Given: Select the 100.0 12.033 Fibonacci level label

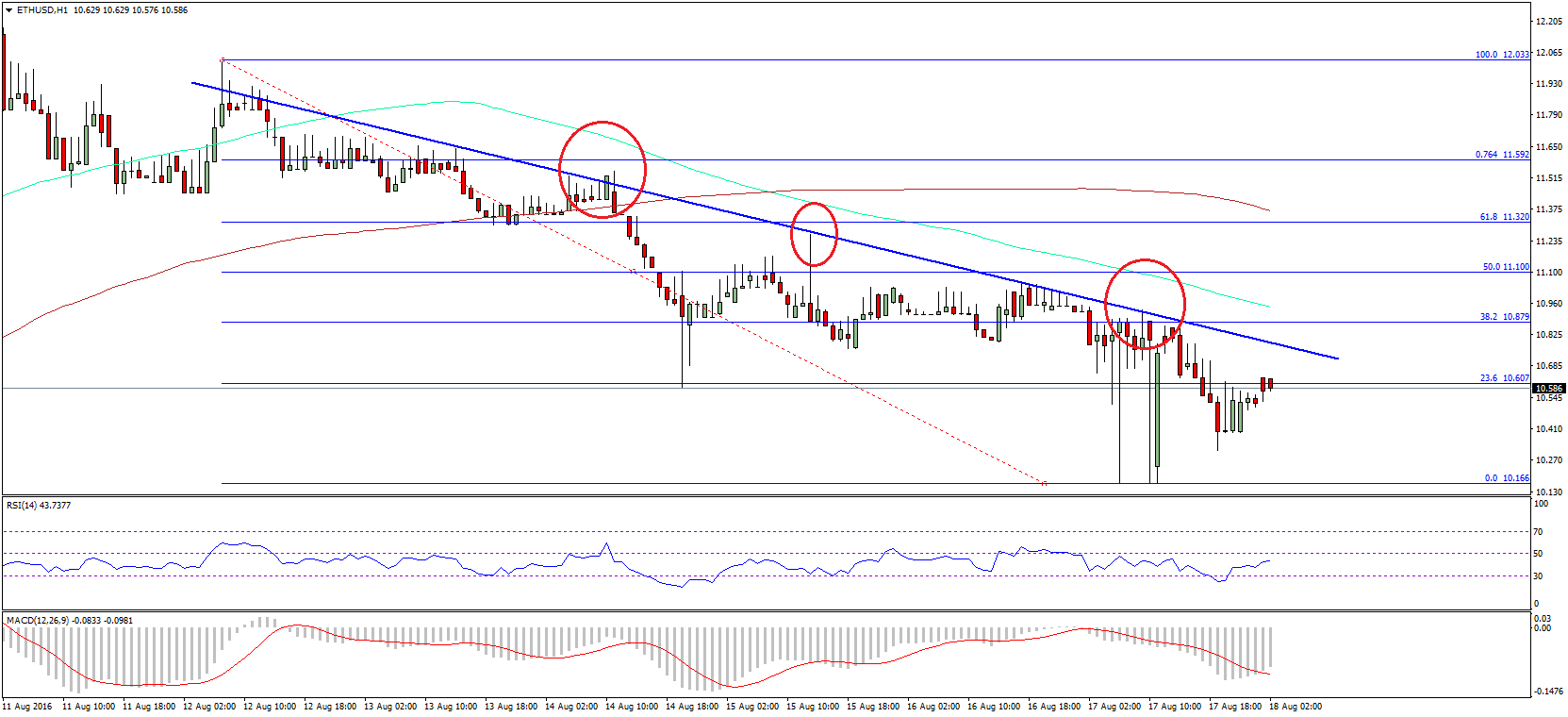Looking at the screenshot, I should pos(1502,55).
